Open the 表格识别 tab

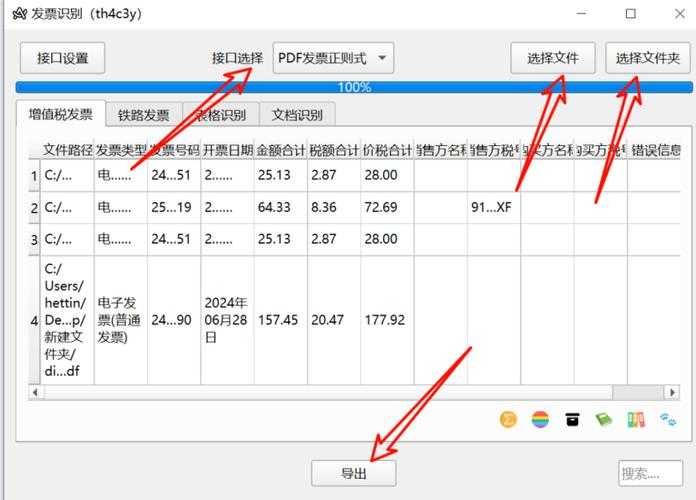(221, 115)
